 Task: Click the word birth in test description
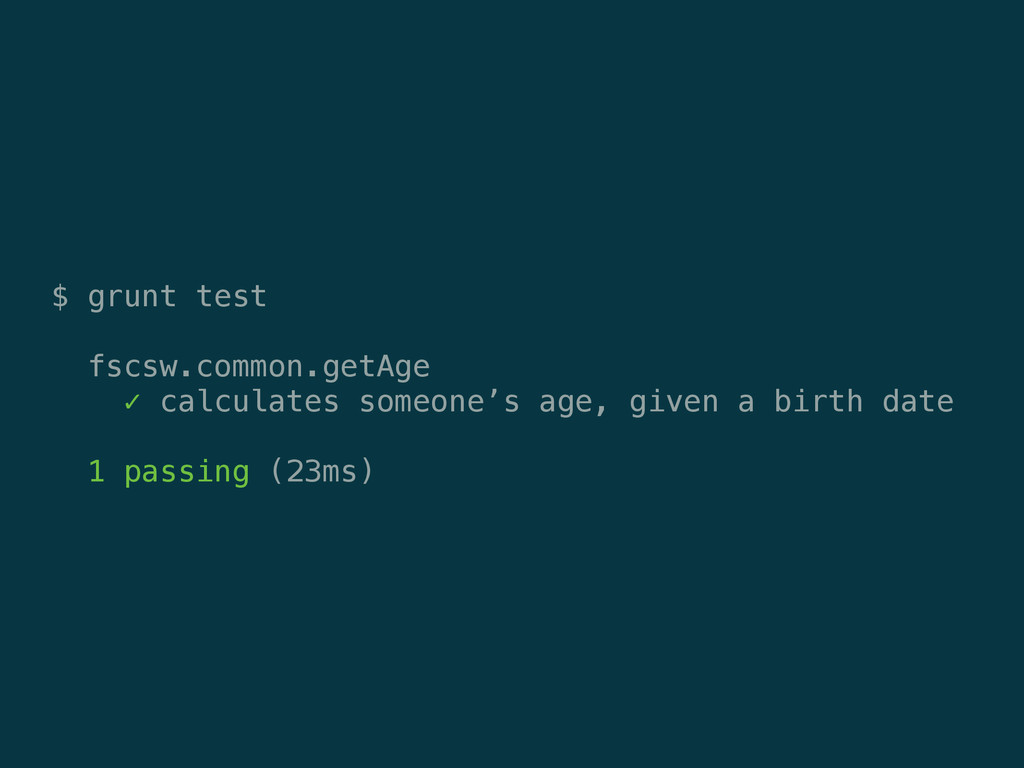[818, 402]
